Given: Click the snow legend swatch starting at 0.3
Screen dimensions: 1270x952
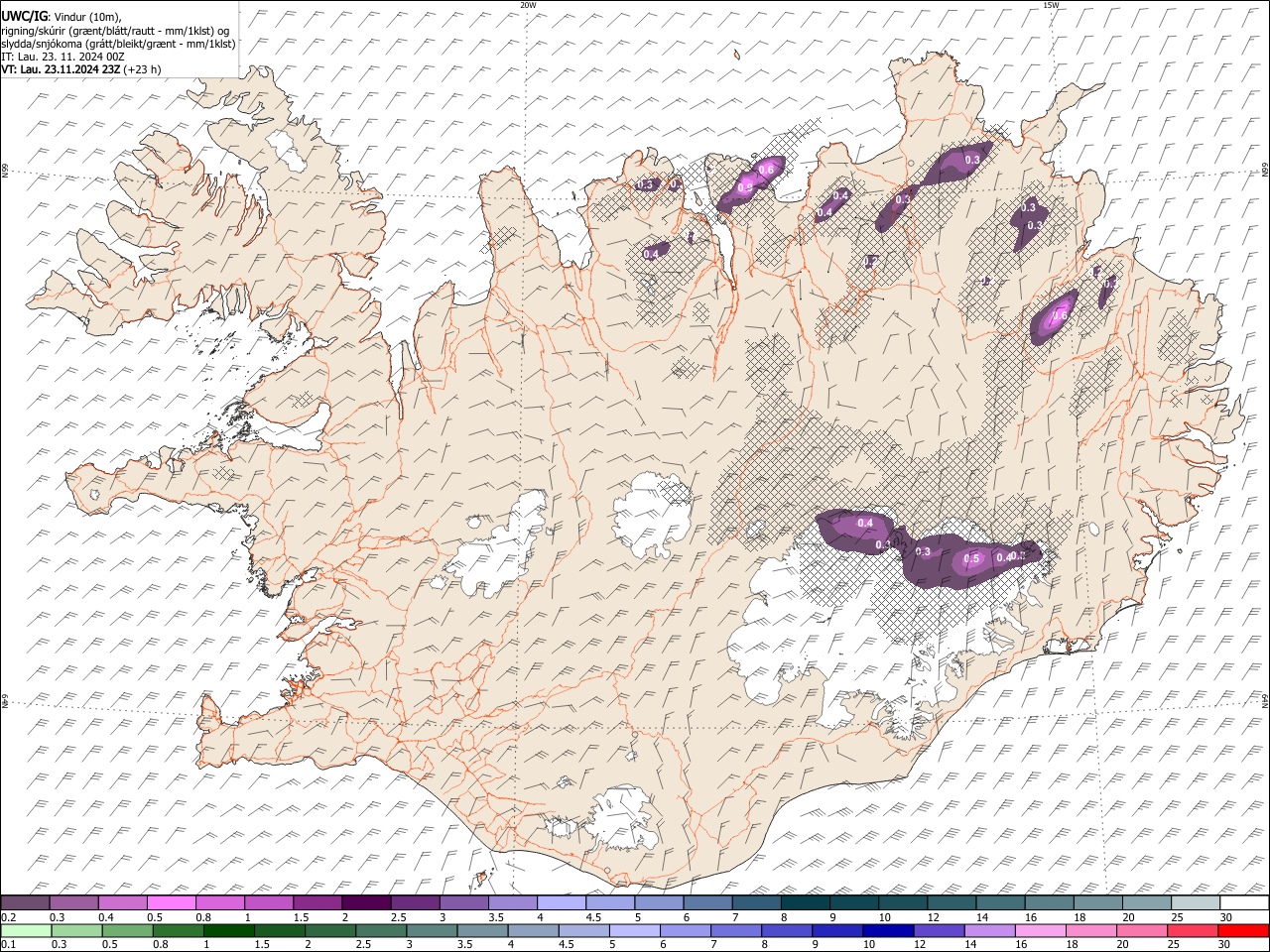Looking at the screenshot, I should coord(73,903).
